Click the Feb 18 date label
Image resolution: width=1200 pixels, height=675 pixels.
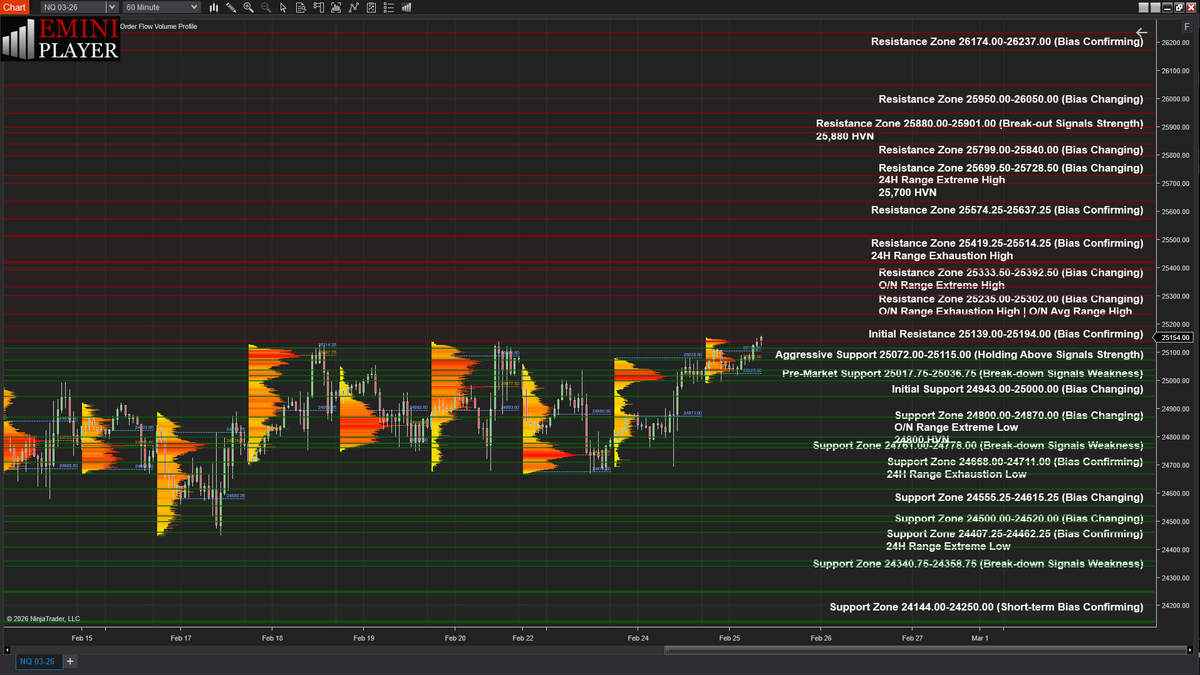tap(272, 637)
